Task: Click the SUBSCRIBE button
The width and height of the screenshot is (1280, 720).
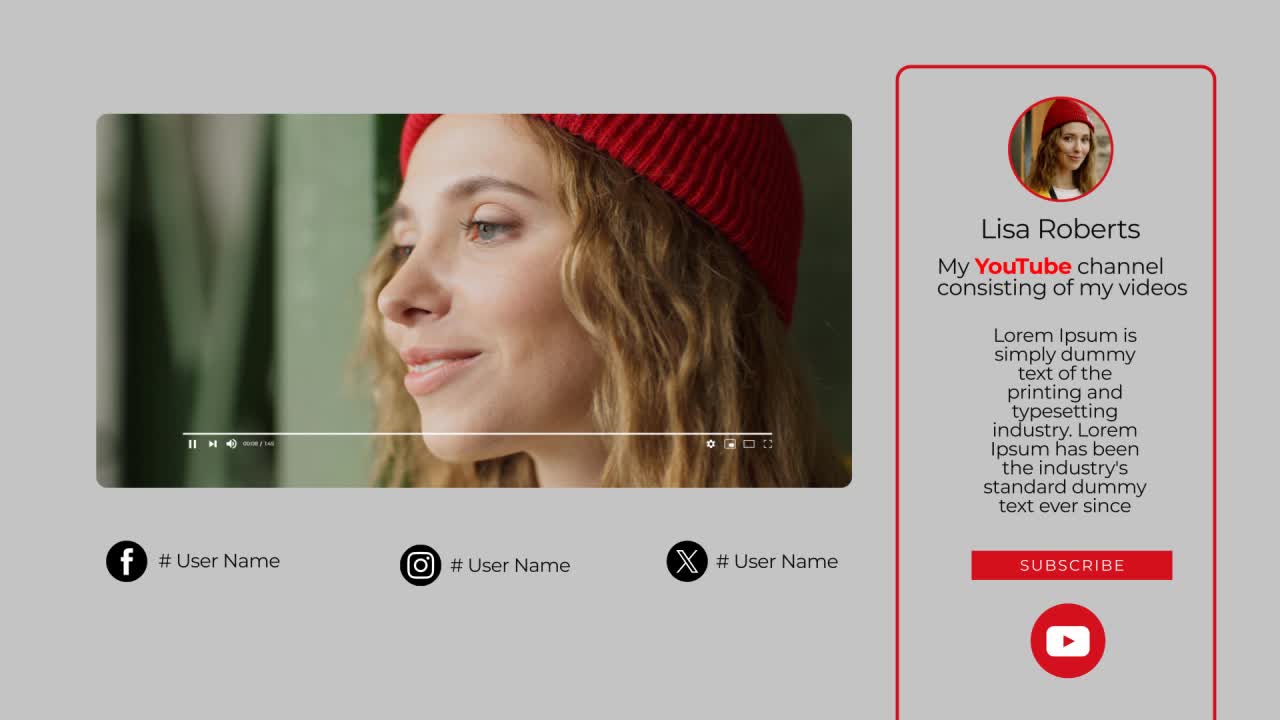Action: (x=1071, y=565)
